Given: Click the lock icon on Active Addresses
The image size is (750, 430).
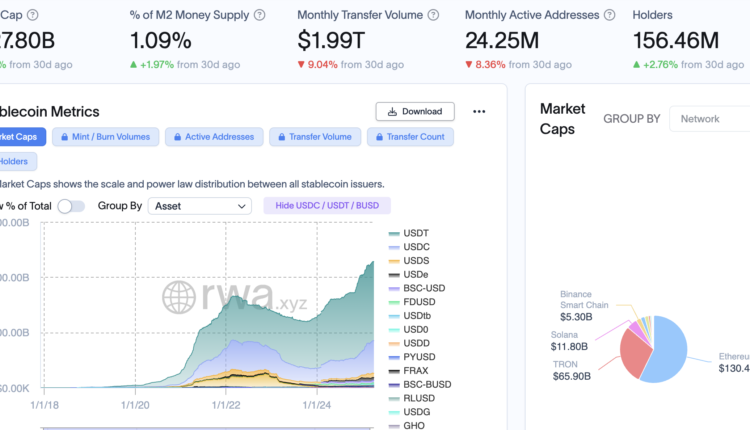Looking at the screenshot, I should pos(175,137).
